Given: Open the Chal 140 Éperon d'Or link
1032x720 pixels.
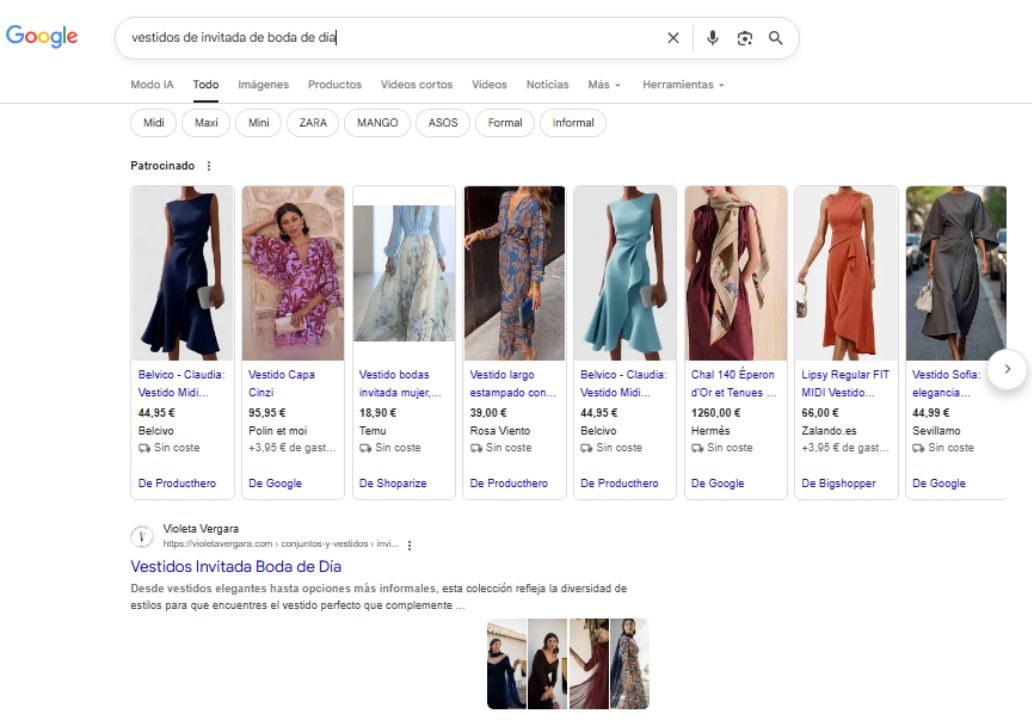Looking at the screenshot, I should click(x=733, y=384).
